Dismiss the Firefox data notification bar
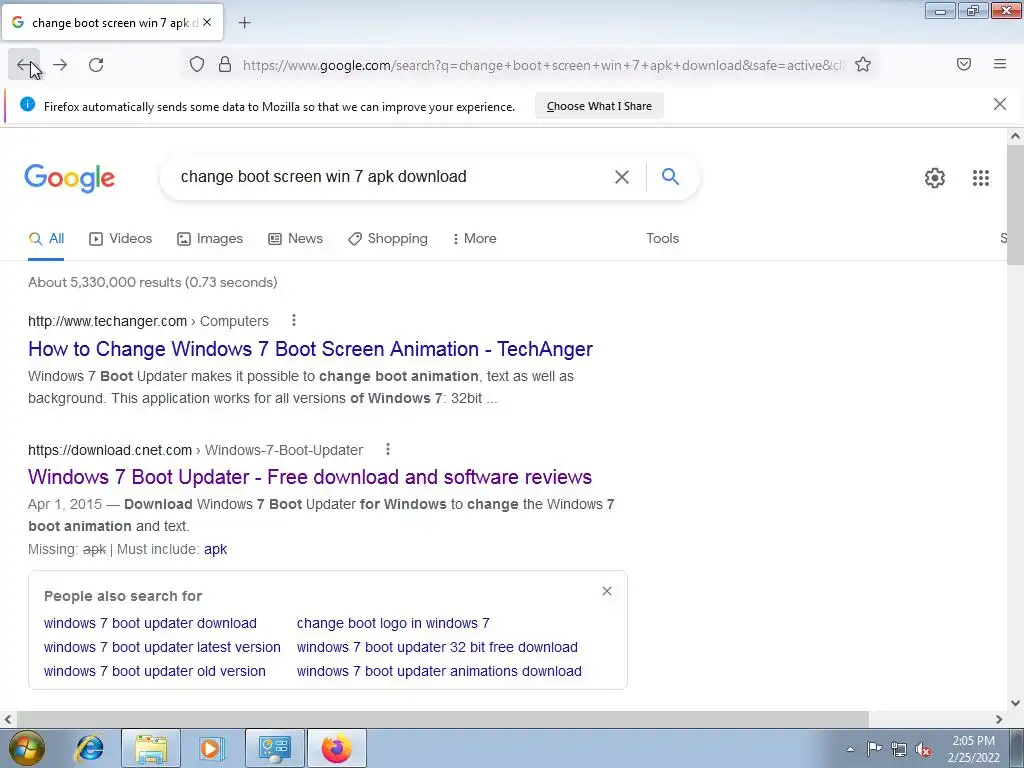The image size is (1024, 768). [1000, 104]
